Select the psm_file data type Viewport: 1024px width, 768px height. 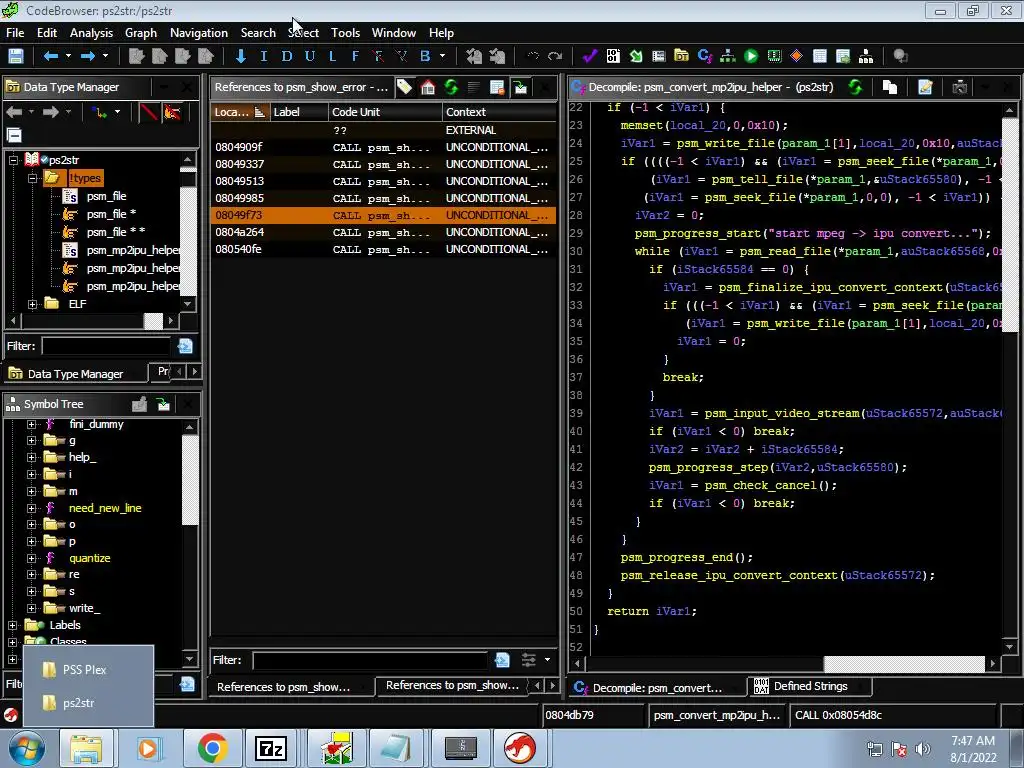(106, 196)
